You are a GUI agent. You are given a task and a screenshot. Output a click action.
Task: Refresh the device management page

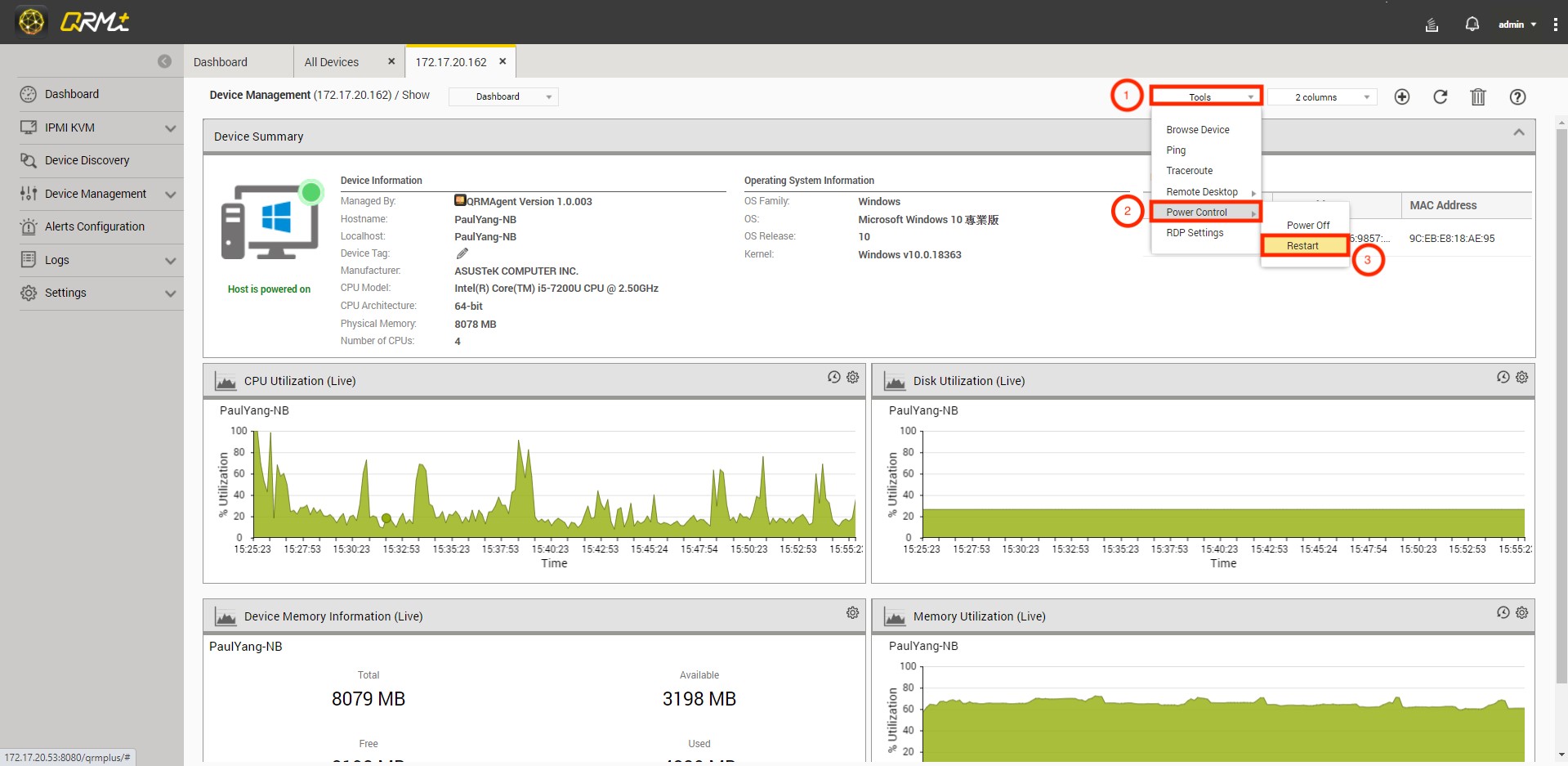1440,97
